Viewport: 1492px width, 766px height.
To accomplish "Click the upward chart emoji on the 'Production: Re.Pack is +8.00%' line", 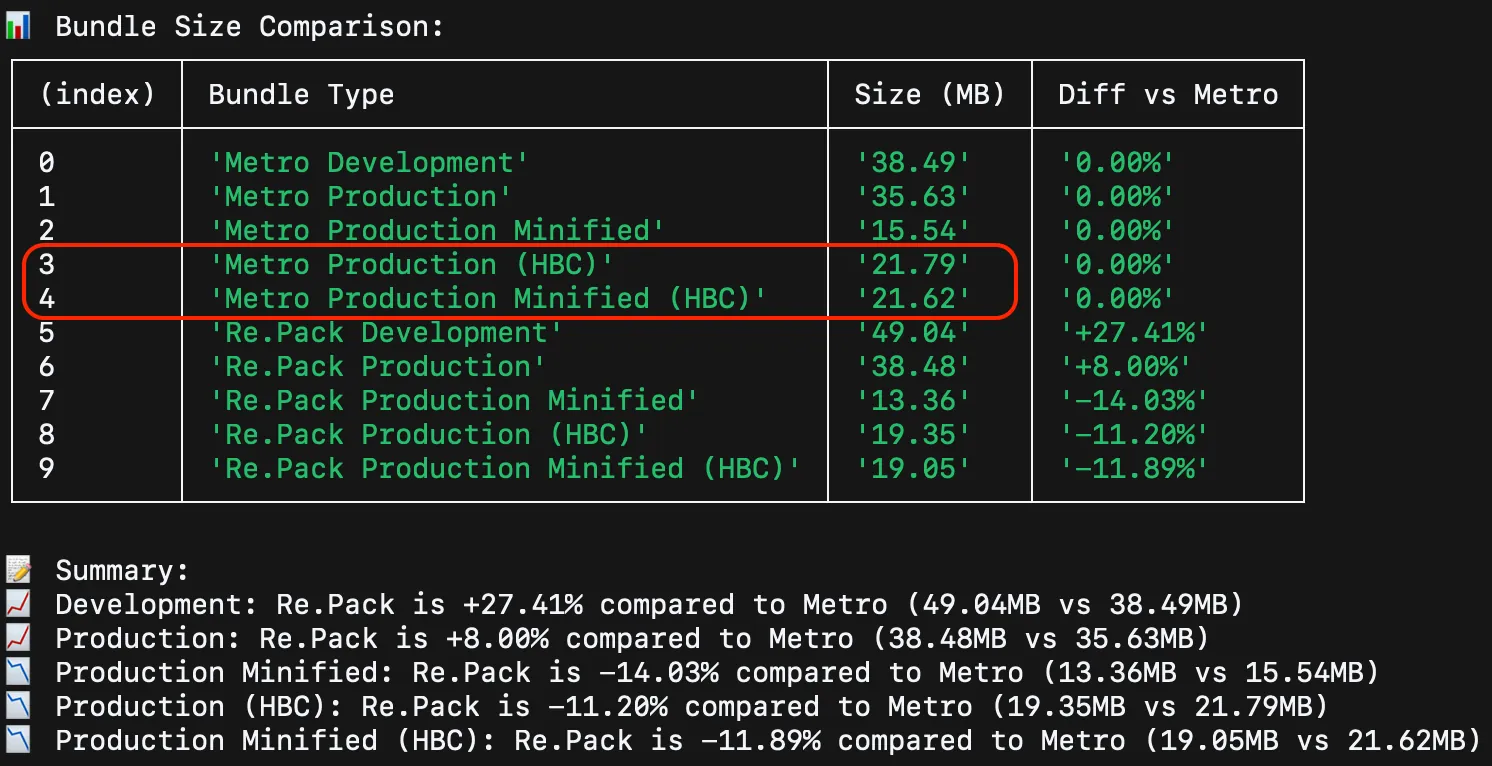I will 18,638.
